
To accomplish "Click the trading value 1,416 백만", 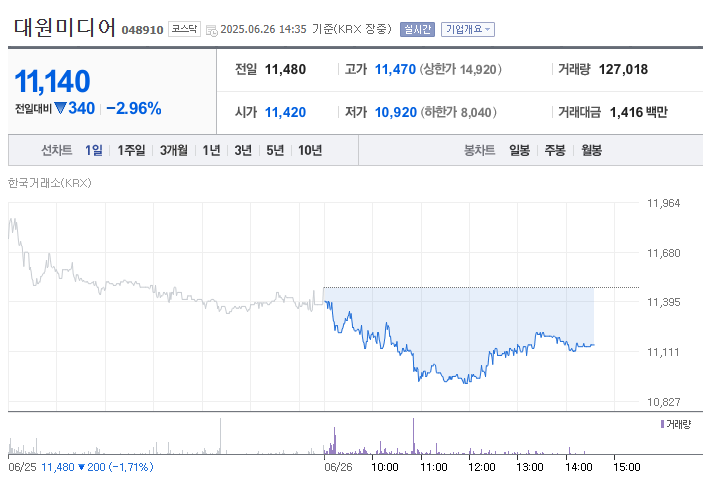I will pos(638,112).
